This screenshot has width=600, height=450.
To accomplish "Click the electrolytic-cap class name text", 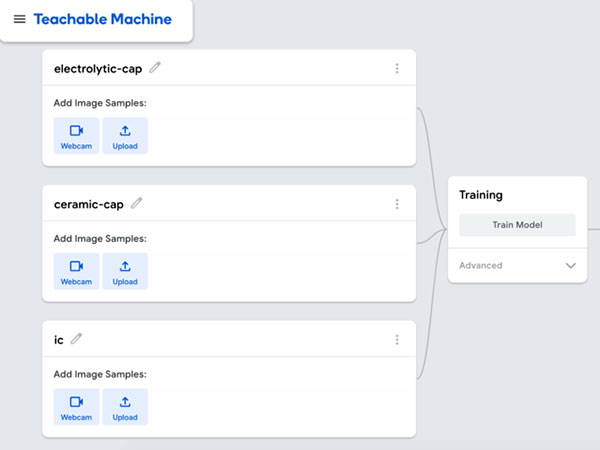I will (x=98, y=69).
